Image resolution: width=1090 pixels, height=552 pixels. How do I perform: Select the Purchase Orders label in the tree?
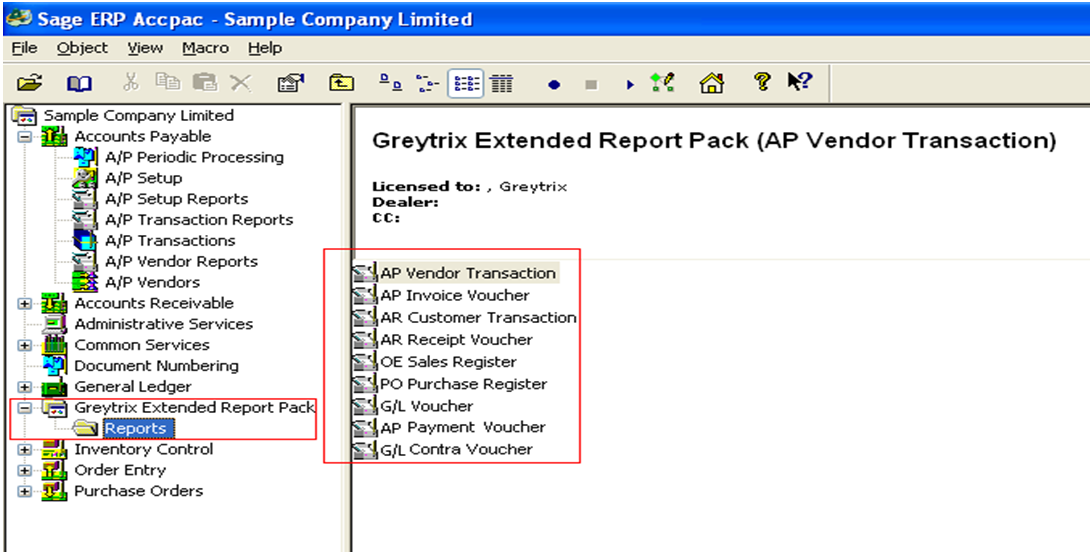tap(138, 491)
